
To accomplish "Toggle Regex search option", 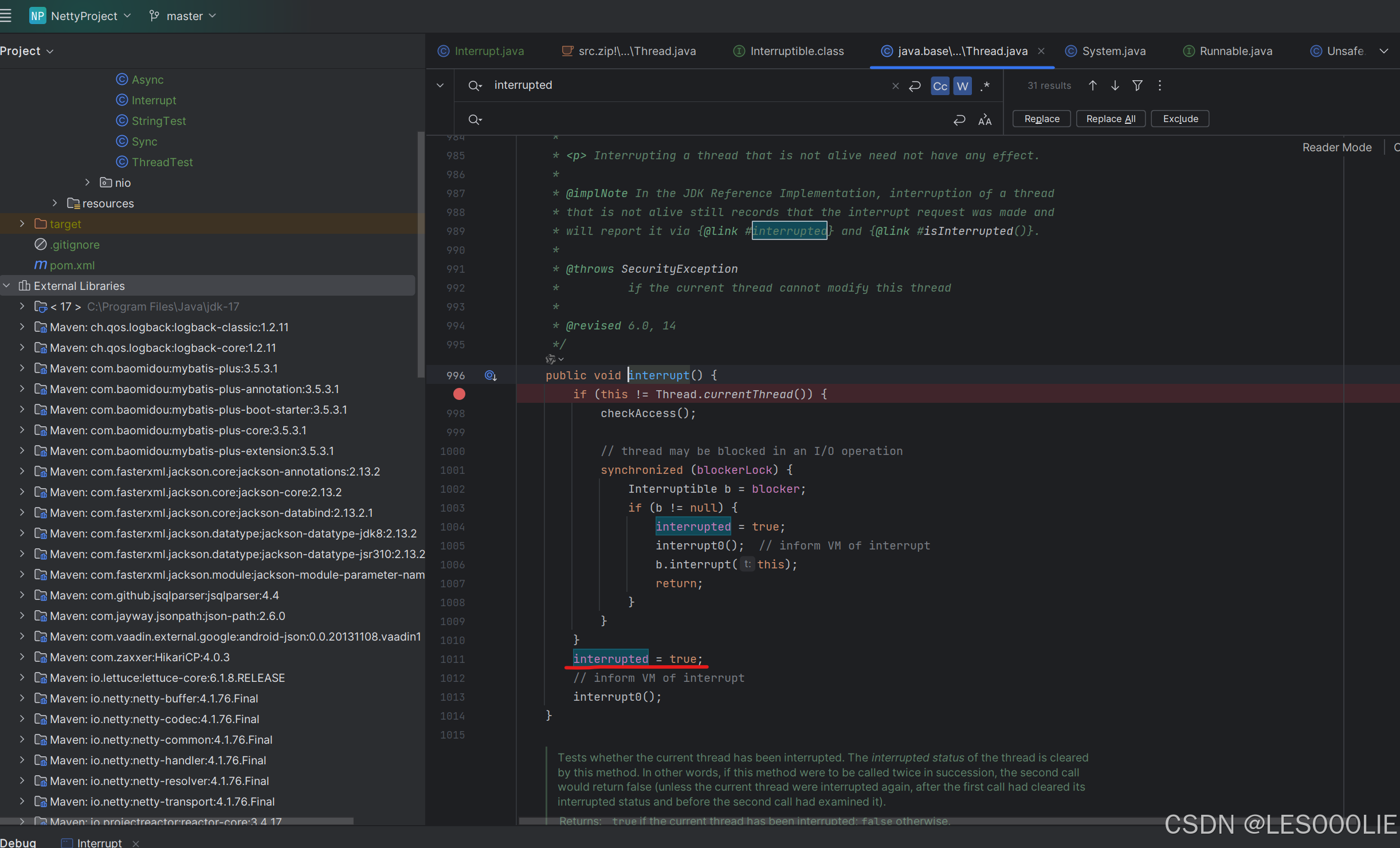I will [x=985, y=86].
